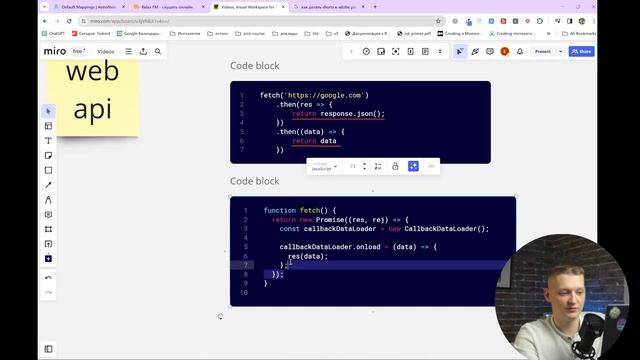Select the Videos Visual Workspace tab

pos(250,7)
